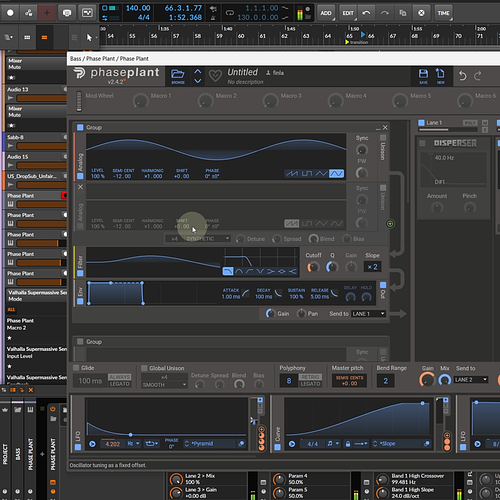Click the record button in the transport bar
Screen dimensions: 500x500
point(10,13)
